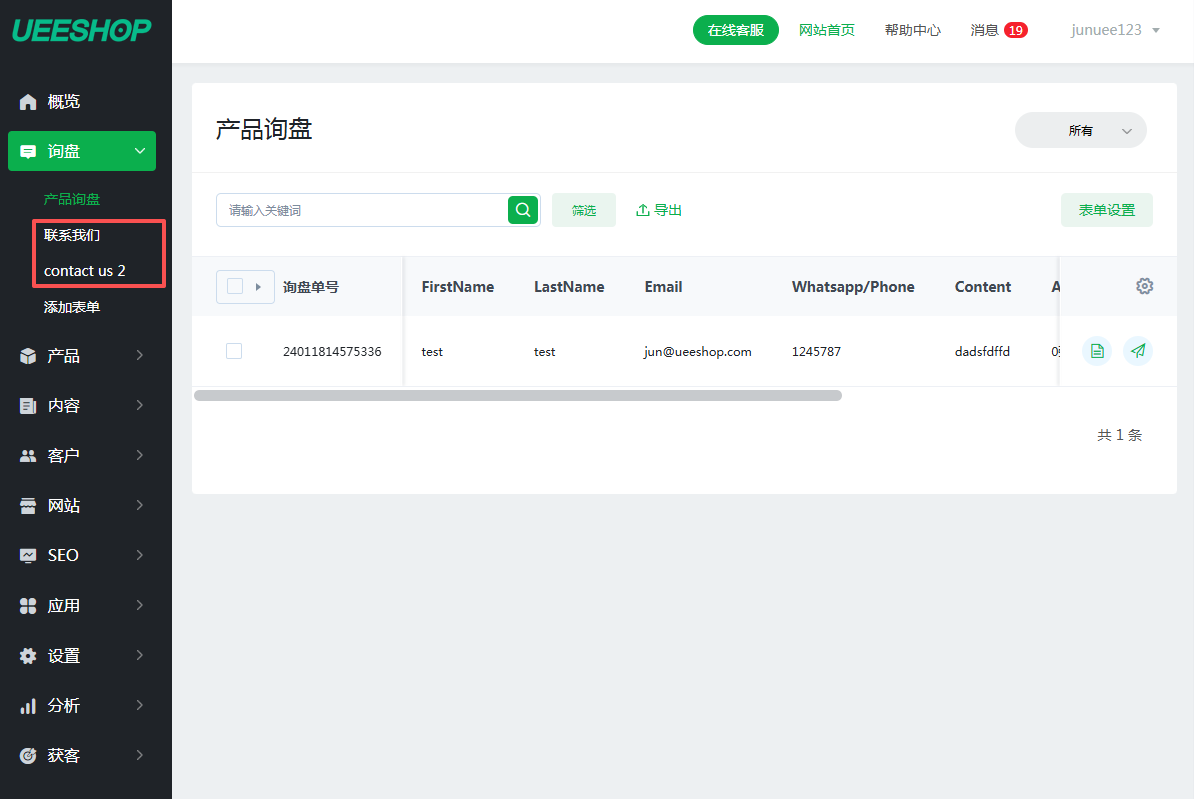This screenshot has height=799, width=1194.
Task: Click the horizontal table scrollbar
Action: point(517,396)
